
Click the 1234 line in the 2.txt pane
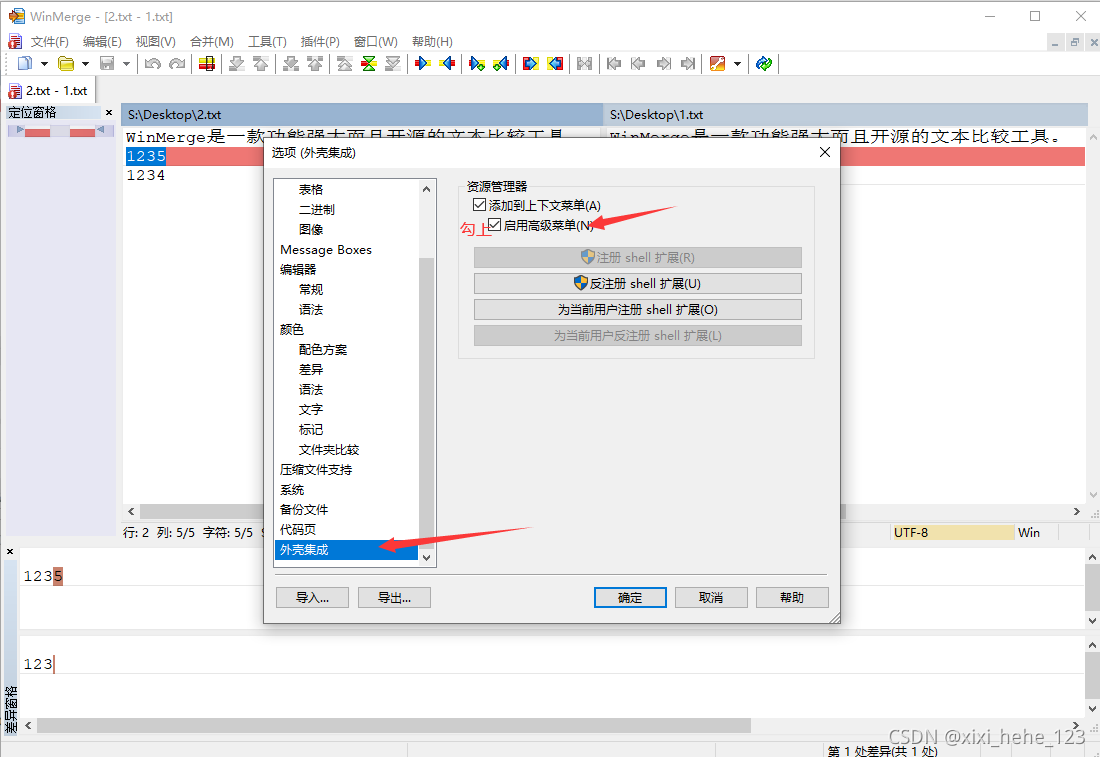pos(146,175)
